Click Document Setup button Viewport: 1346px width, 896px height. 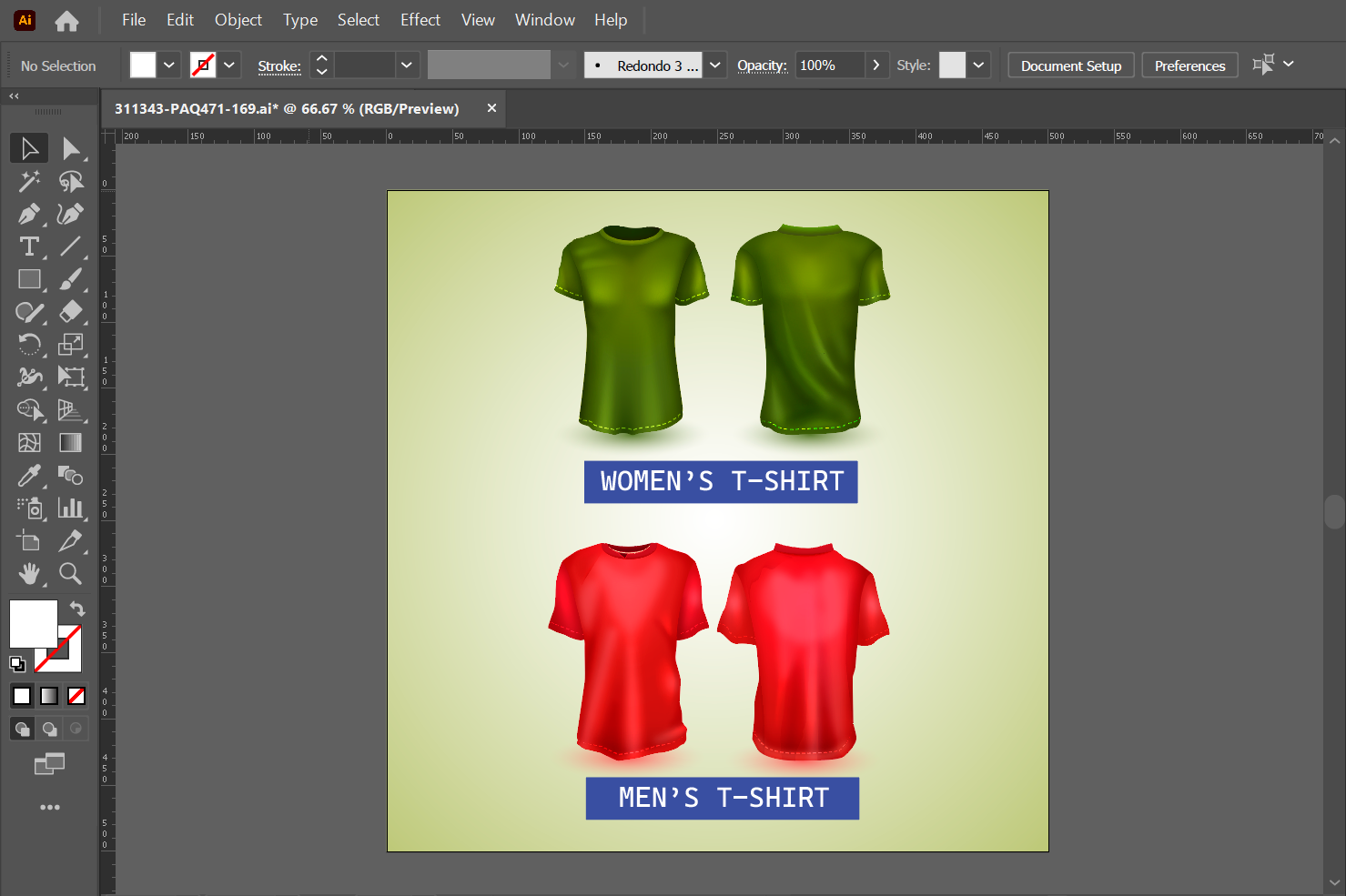coord(1071,65)
